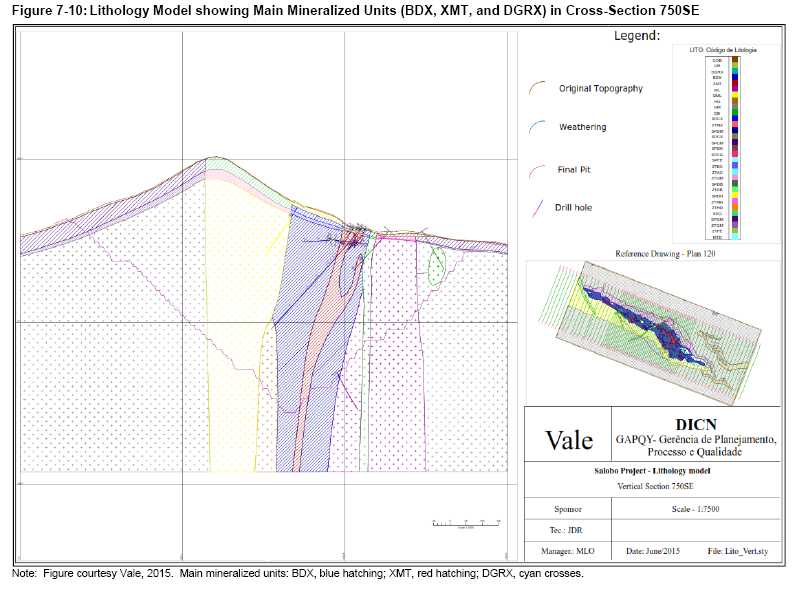Click the green ellipse outline in the cross-section

[436, 264]
